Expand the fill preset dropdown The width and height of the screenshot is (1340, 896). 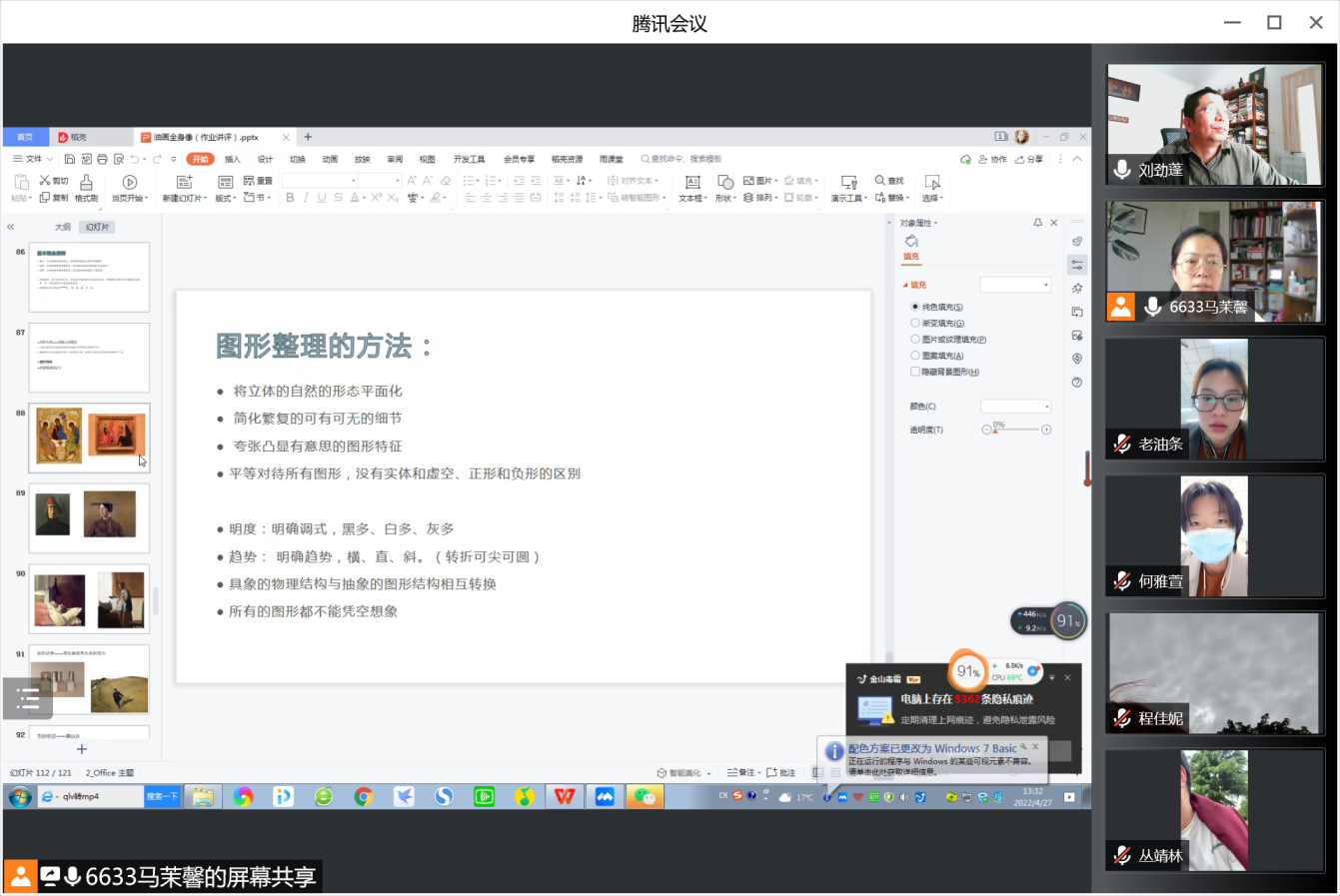pyautogui.click(x=1016, y=286)
